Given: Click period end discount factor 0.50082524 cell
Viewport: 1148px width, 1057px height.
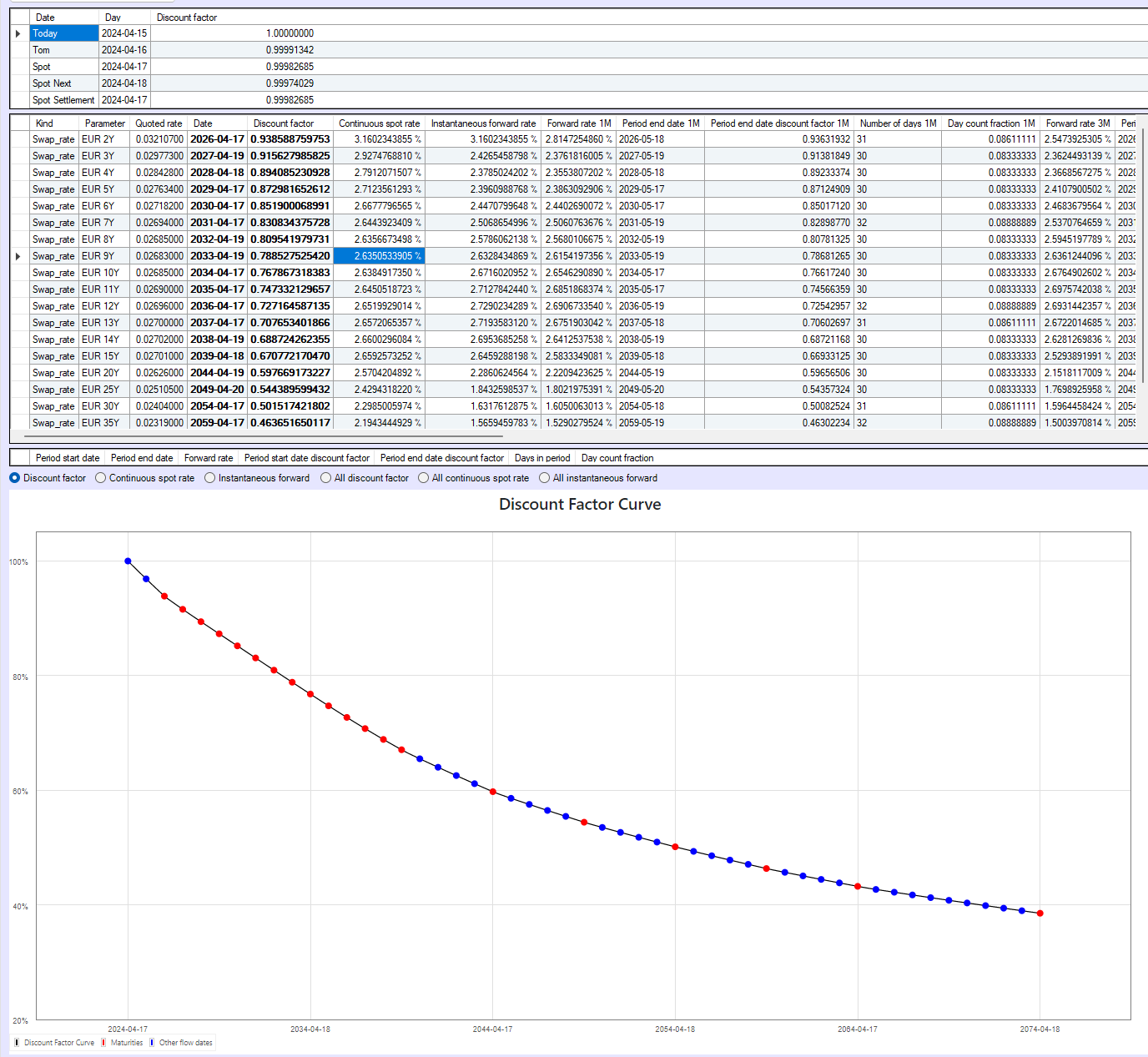Looking at the screenshot, I should pyautogui.click(x=779, y=406).
